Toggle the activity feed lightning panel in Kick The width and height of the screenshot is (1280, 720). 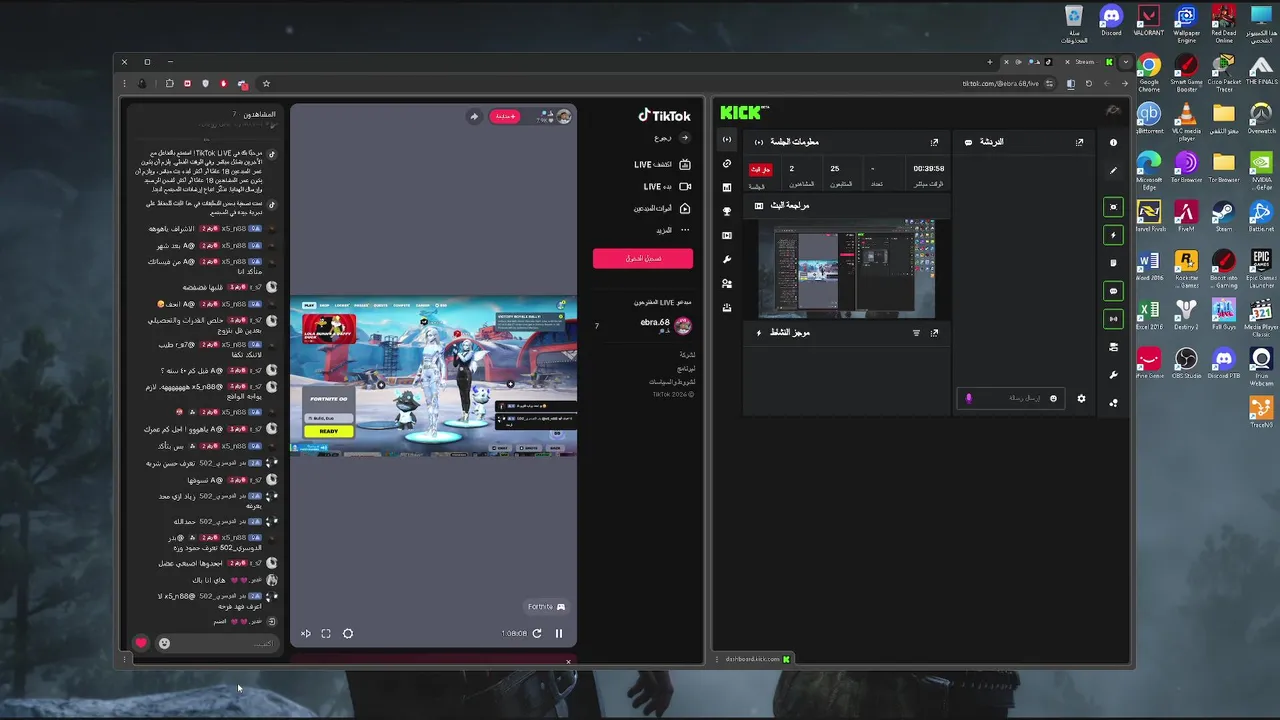coord(1113,235)
